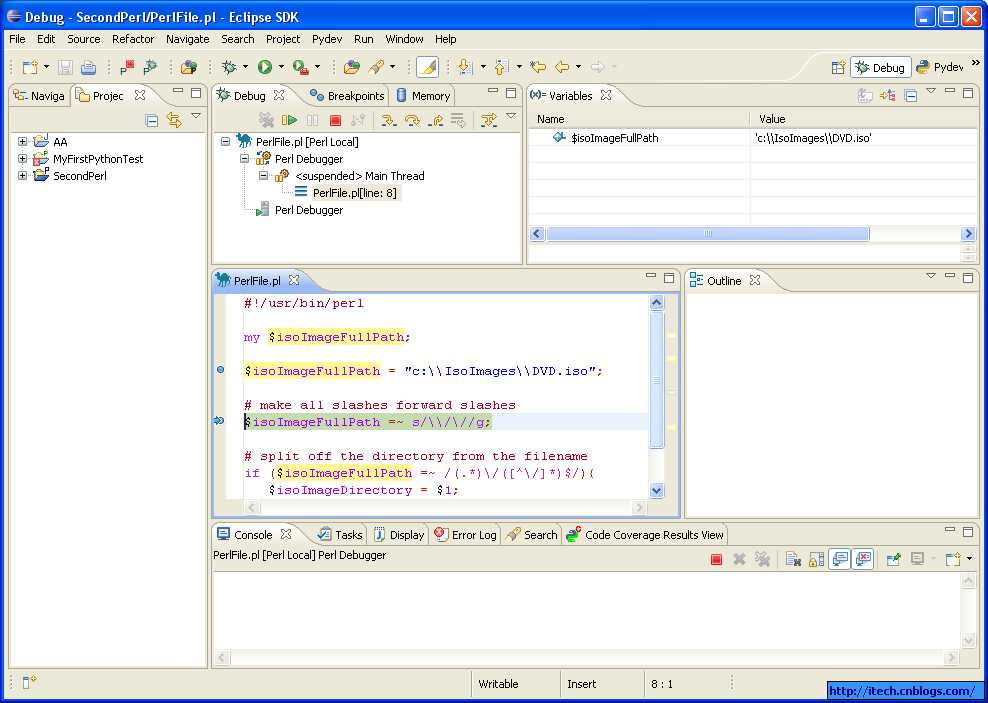This screenshot has width=988, height=703.
Task: Click editor scroll down arrow
Action: tap(656, 491)
